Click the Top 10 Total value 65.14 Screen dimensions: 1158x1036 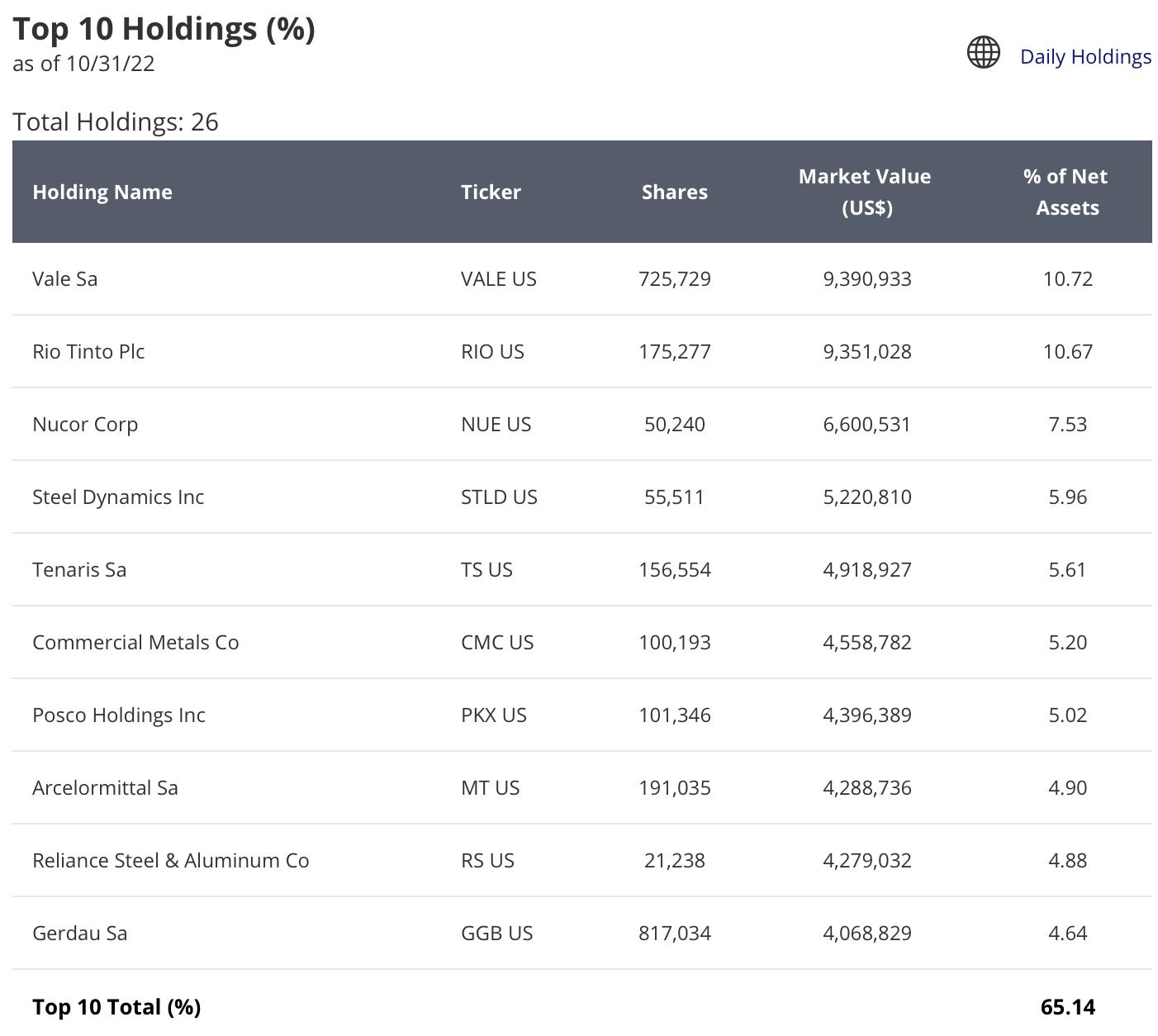[1068, 1006]
